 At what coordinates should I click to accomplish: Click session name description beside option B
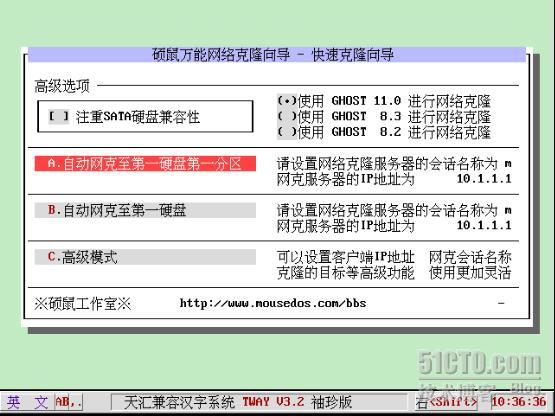(x=394, y=210)
